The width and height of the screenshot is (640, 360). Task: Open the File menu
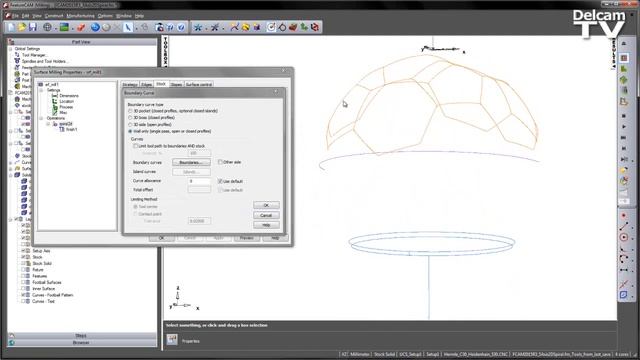pos(15,16)
